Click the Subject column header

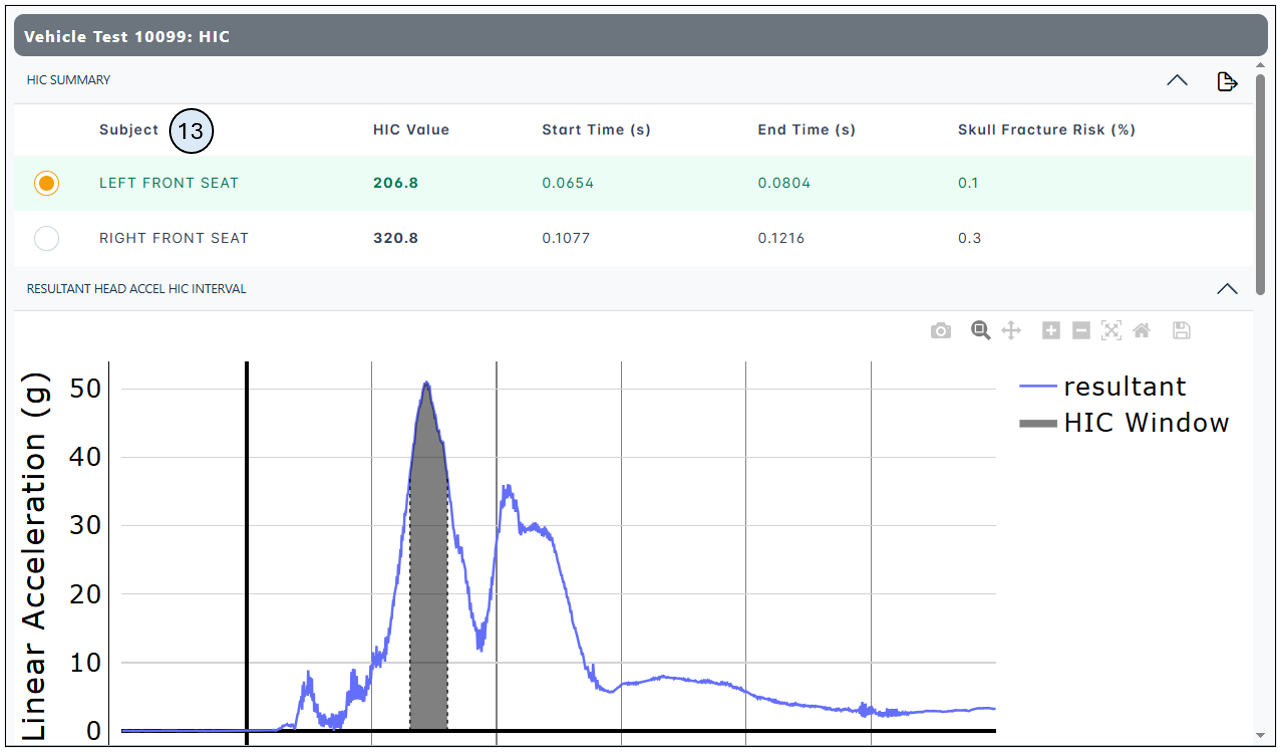click(127, 130)
